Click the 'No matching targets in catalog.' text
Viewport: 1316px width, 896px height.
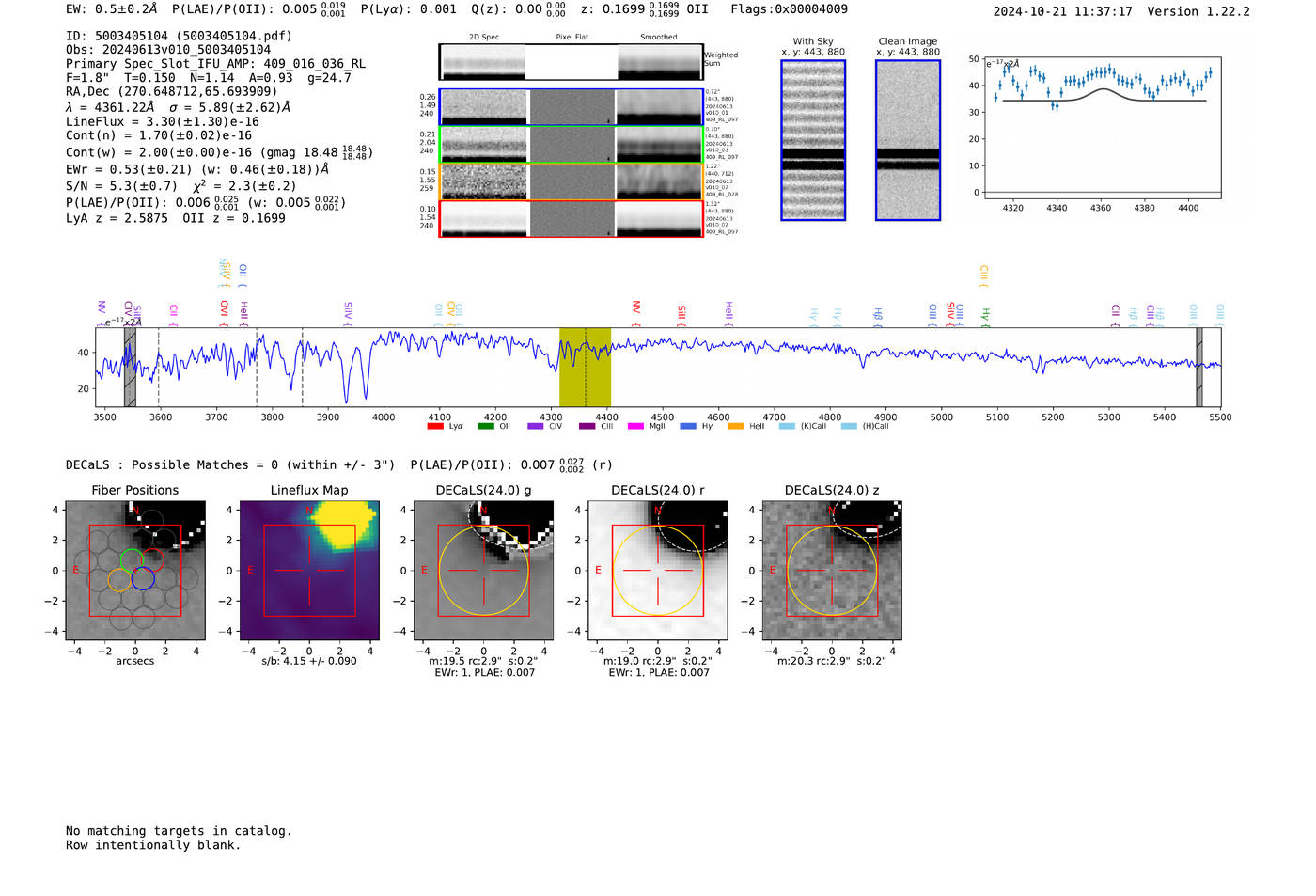click(x=179, y=831)
